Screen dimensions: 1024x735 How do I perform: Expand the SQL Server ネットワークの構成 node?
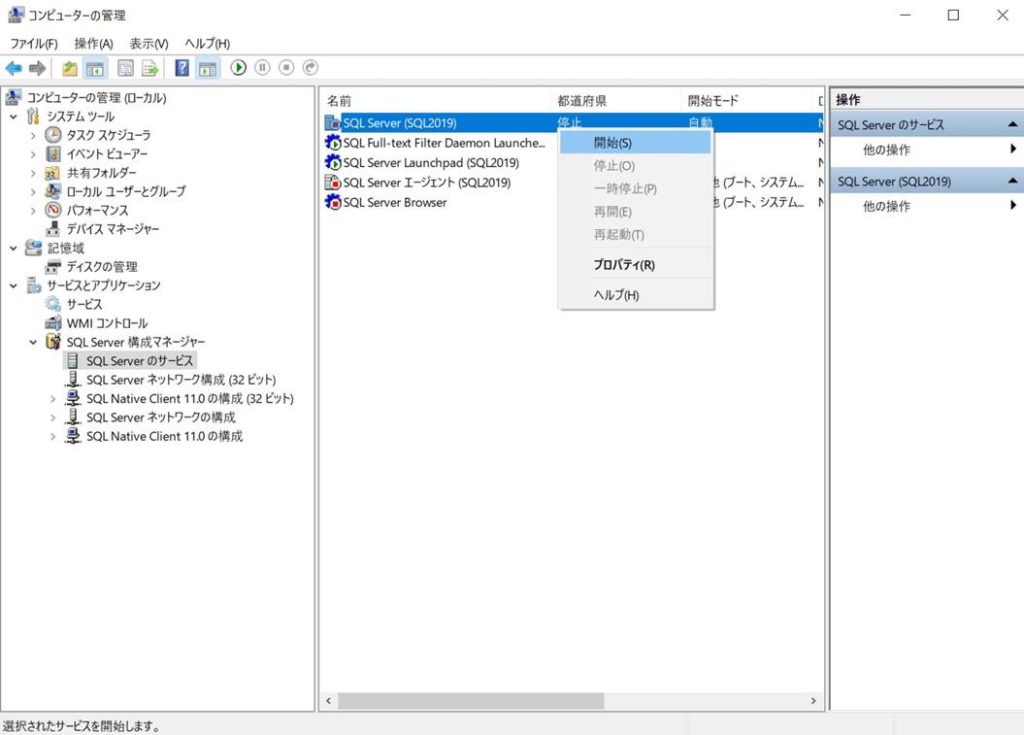pyautogui.click(x=53, y=417)
